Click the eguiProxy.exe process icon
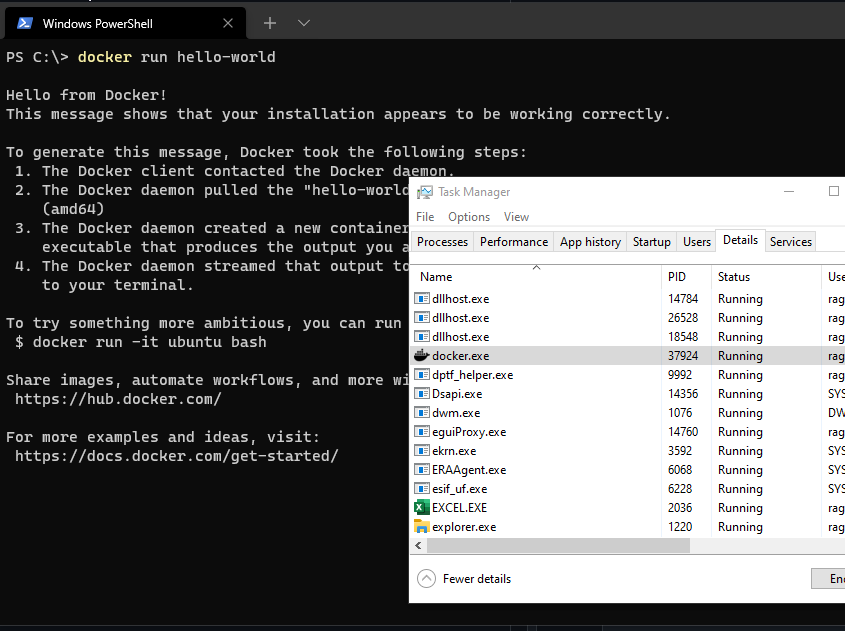 [421, 432]
